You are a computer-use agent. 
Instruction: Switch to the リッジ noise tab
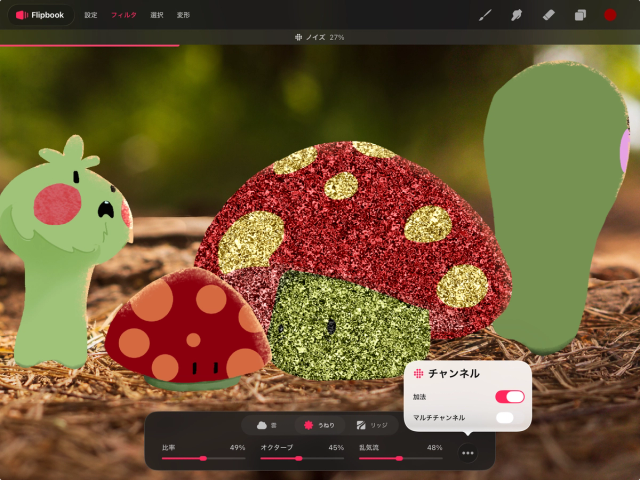(372, 425)
